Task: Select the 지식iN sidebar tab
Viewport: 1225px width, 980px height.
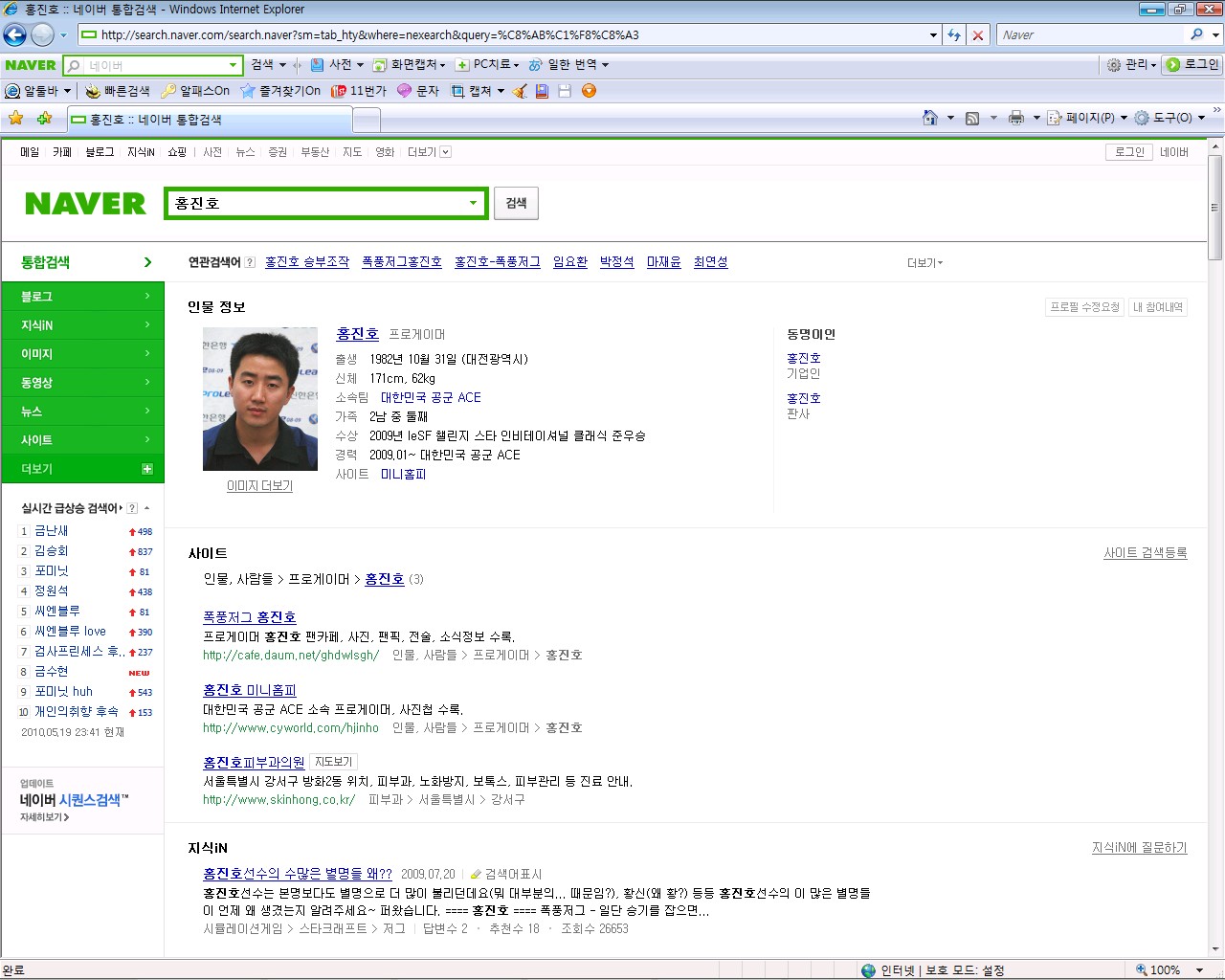Action: tap(82, 325)
